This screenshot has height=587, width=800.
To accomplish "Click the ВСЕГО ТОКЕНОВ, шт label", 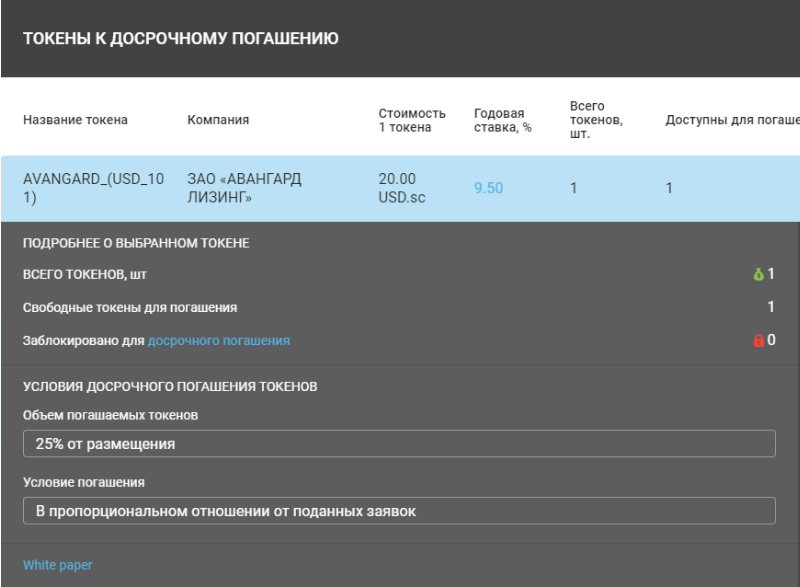I will (85, 275).
